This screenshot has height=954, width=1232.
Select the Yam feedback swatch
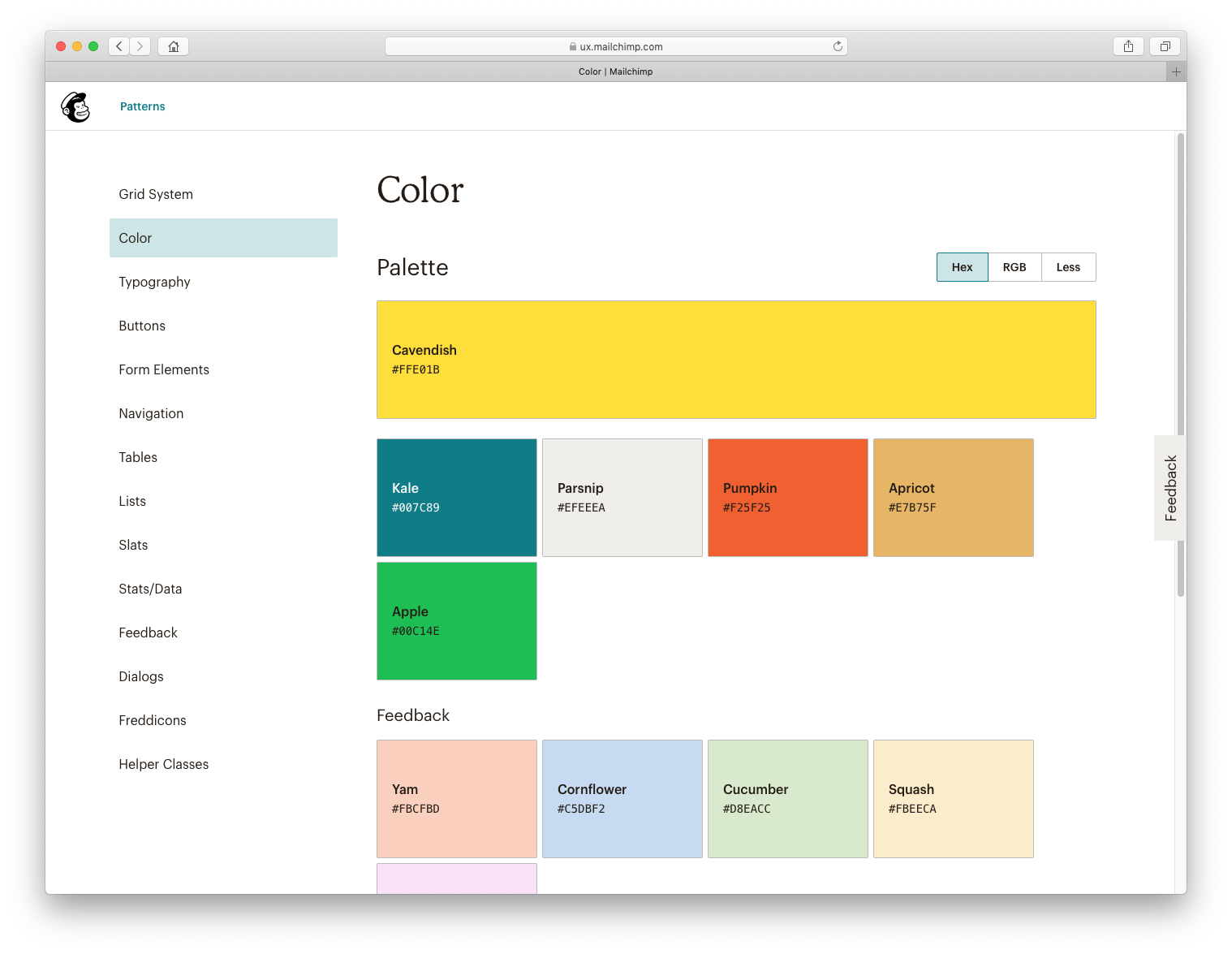click(x=457, y=799)
